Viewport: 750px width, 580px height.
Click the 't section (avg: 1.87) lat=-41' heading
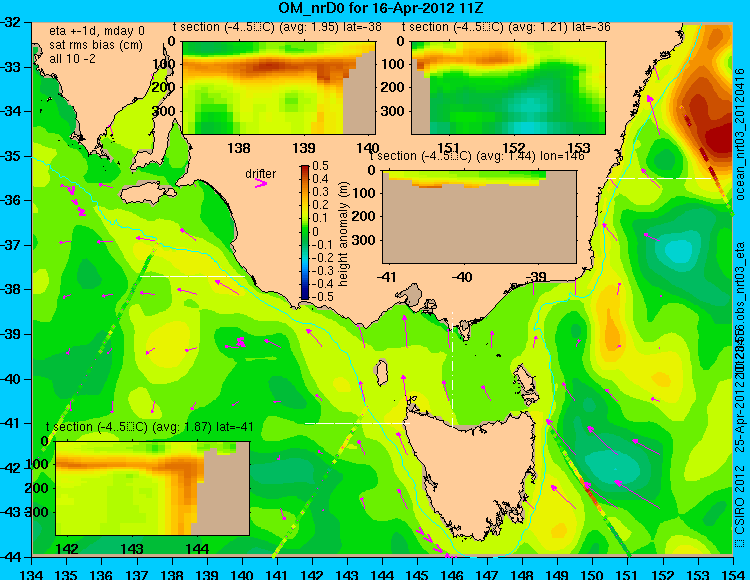pos(149,427)
